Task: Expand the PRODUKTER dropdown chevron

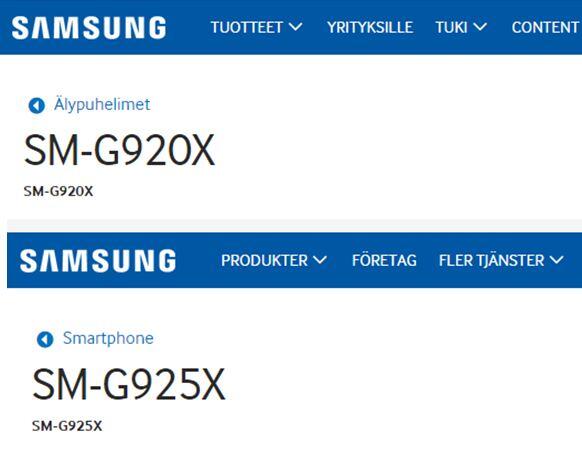Action: [x=320, y=260]
